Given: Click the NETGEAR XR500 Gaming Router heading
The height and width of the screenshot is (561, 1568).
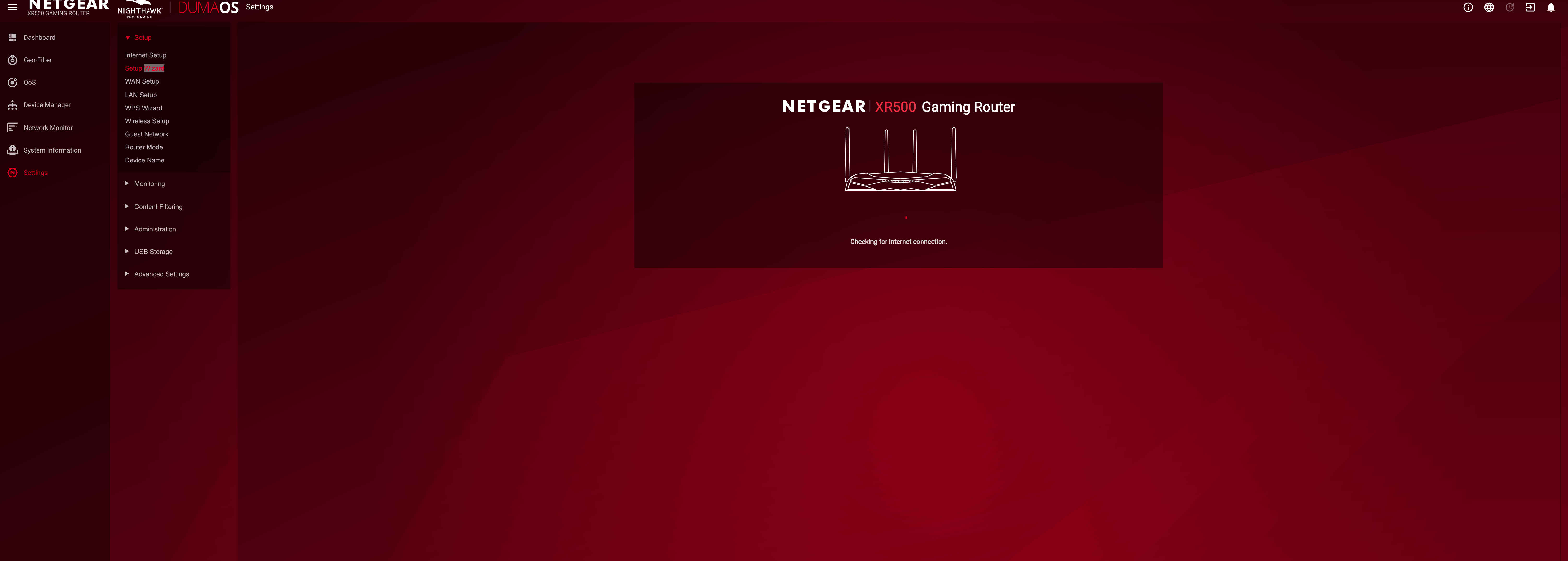Looking at the screenshot, I should (898, 107).
